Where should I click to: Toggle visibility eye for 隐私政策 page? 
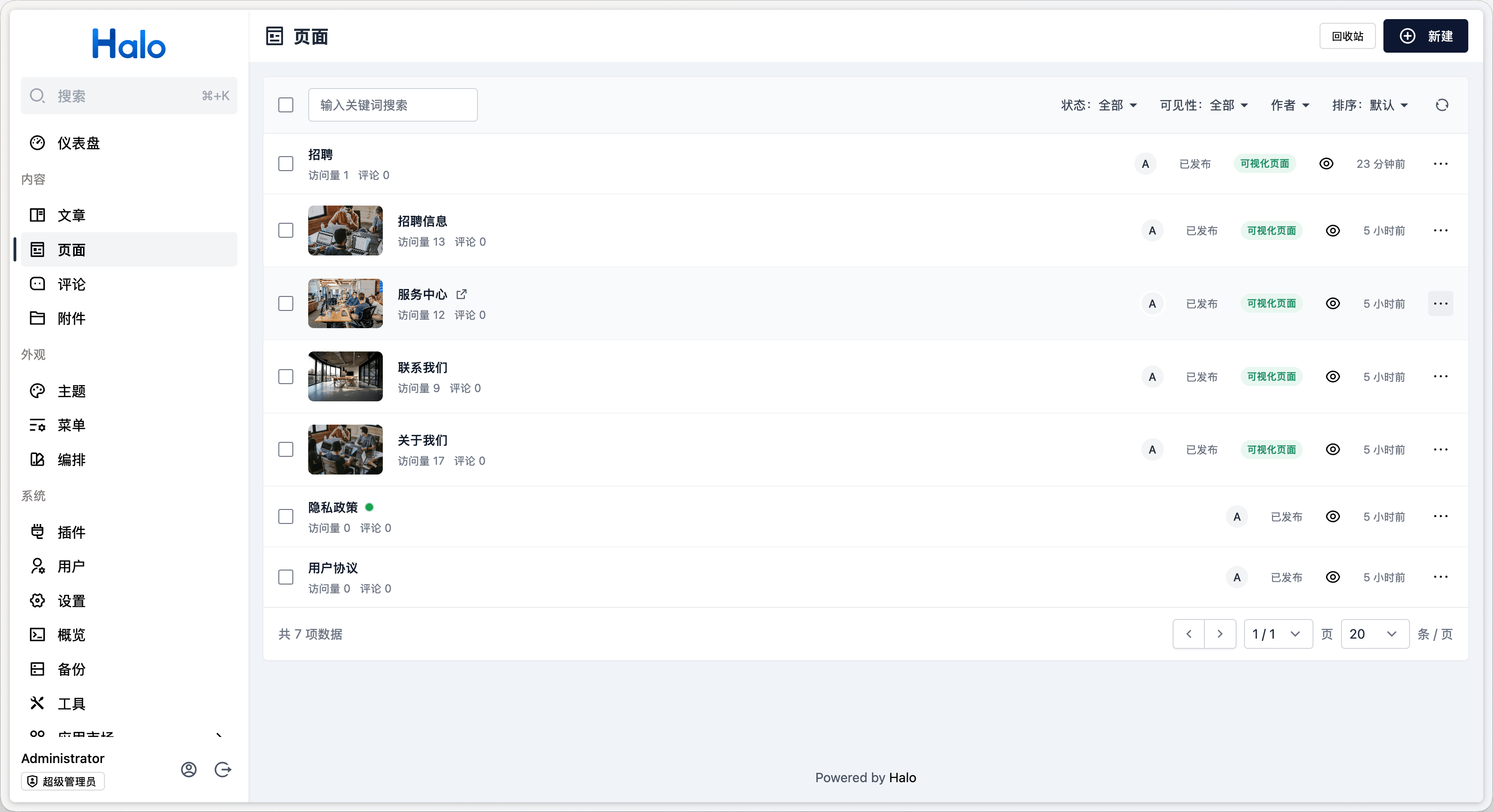[1333, 516]
